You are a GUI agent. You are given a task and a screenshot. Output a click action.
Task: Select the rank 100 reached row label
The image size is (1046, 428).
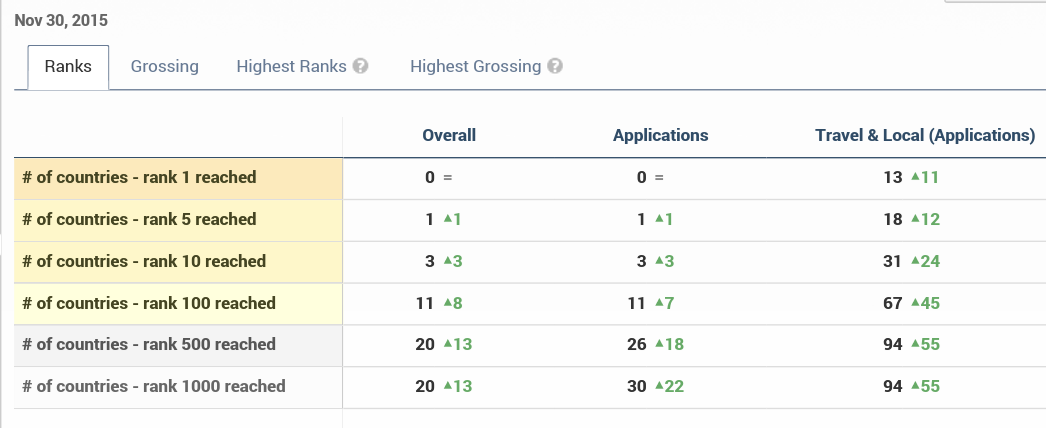tap(148, 303)
